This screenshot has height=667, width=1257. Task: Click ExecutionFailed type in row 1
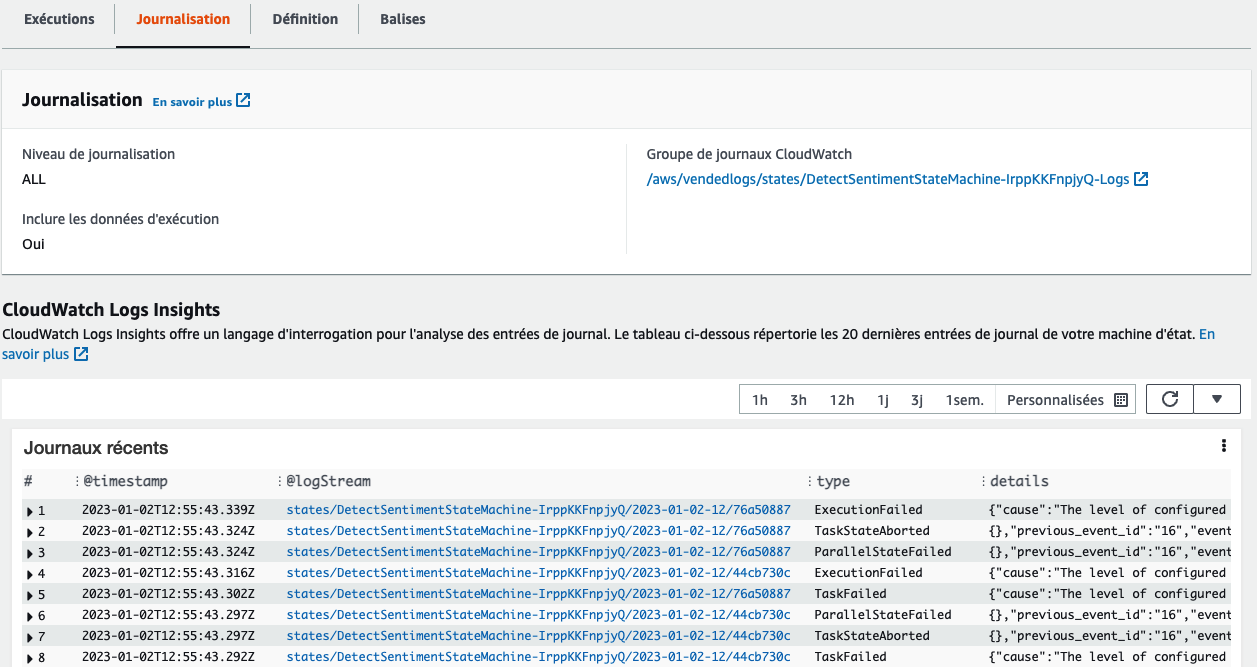(x=868, y=510)
